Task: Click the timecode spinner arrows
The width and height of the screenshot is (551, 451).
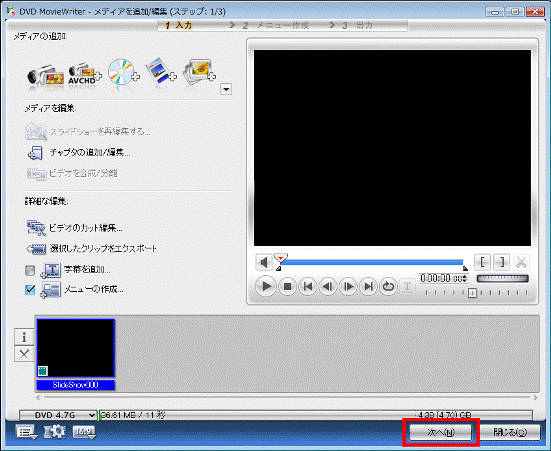Action: (x=465, y=278)
